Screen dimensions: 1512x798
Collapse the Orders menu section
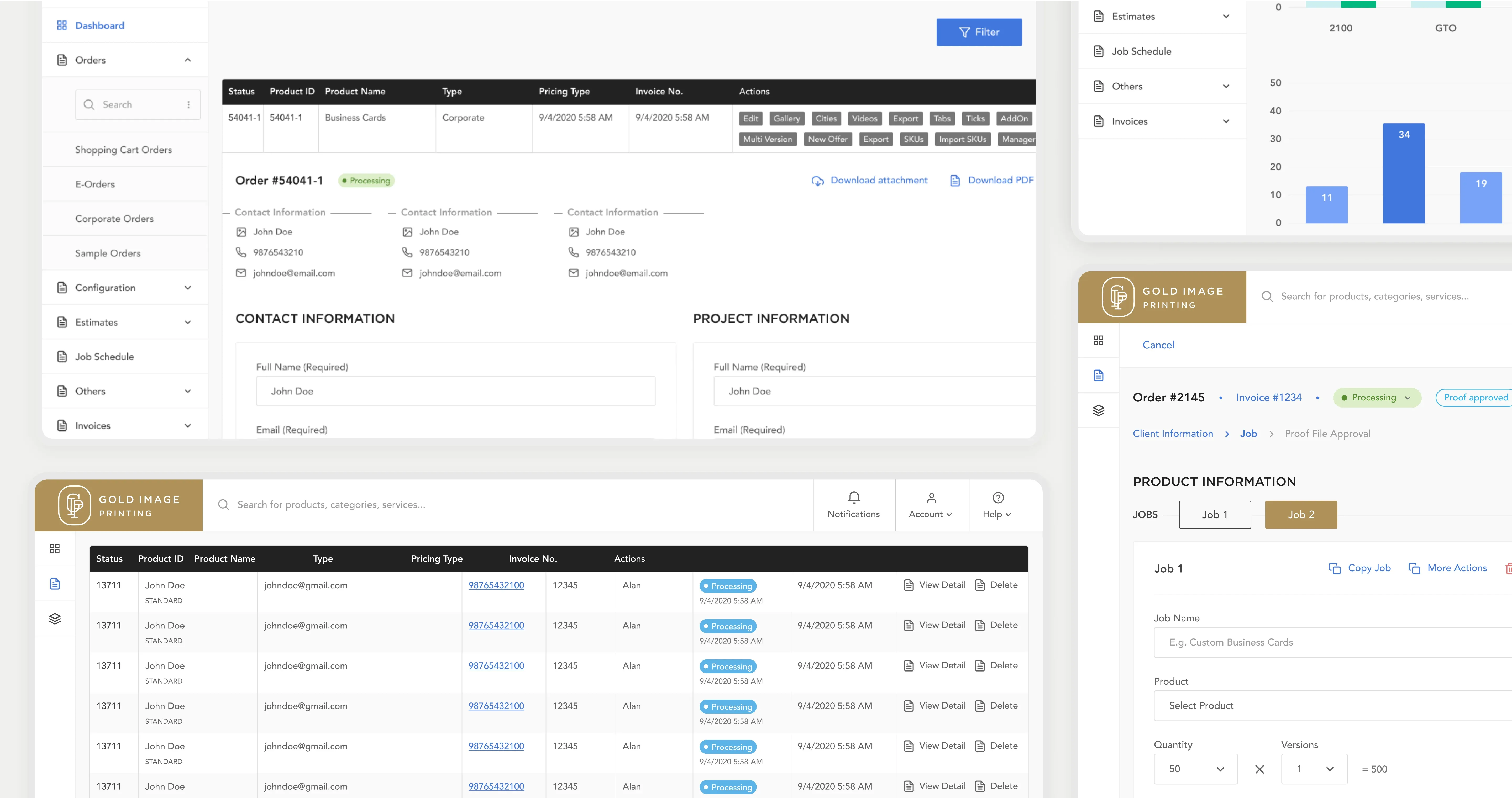click(x=188, y=60)
